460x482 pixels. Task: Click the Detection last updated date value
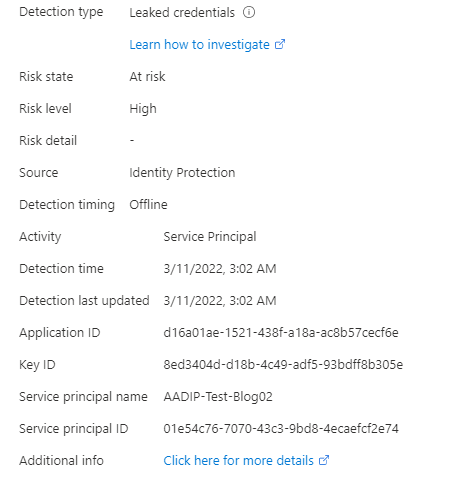coord(220,301)
